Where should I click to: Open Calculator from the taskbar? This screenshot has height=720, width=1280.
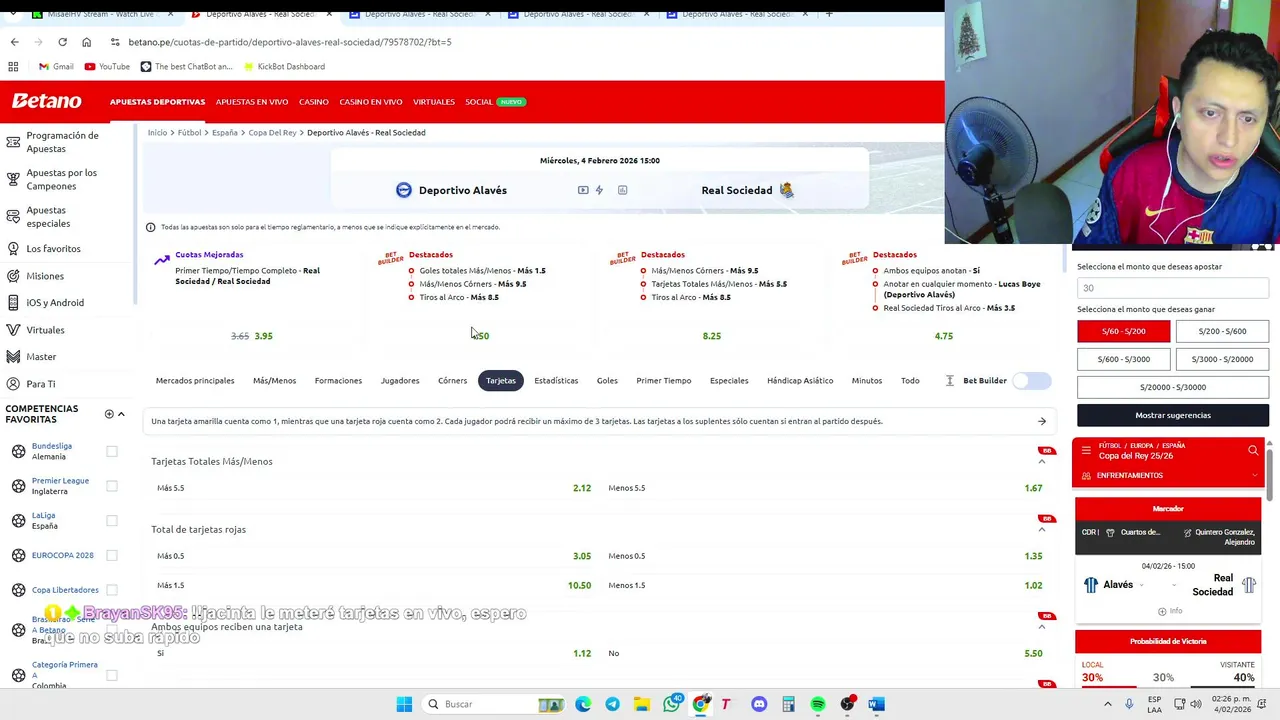coord(788,704)
